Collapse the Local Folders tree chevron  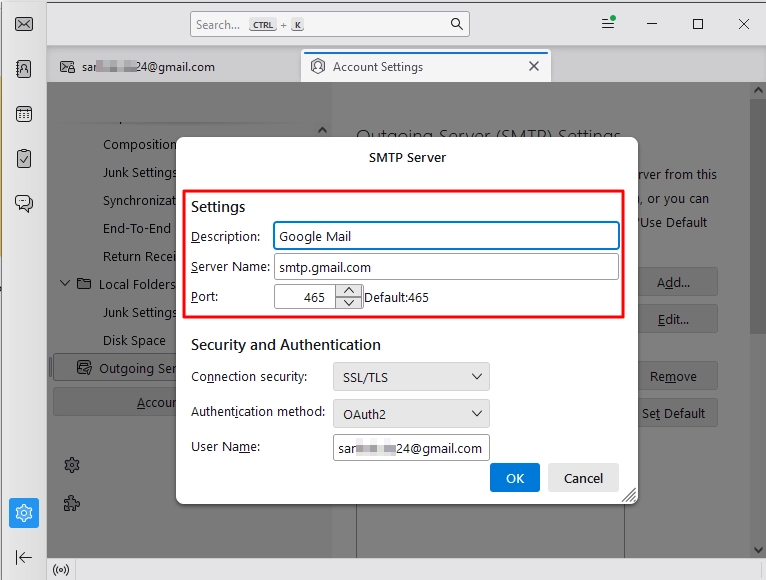[64, 283]
